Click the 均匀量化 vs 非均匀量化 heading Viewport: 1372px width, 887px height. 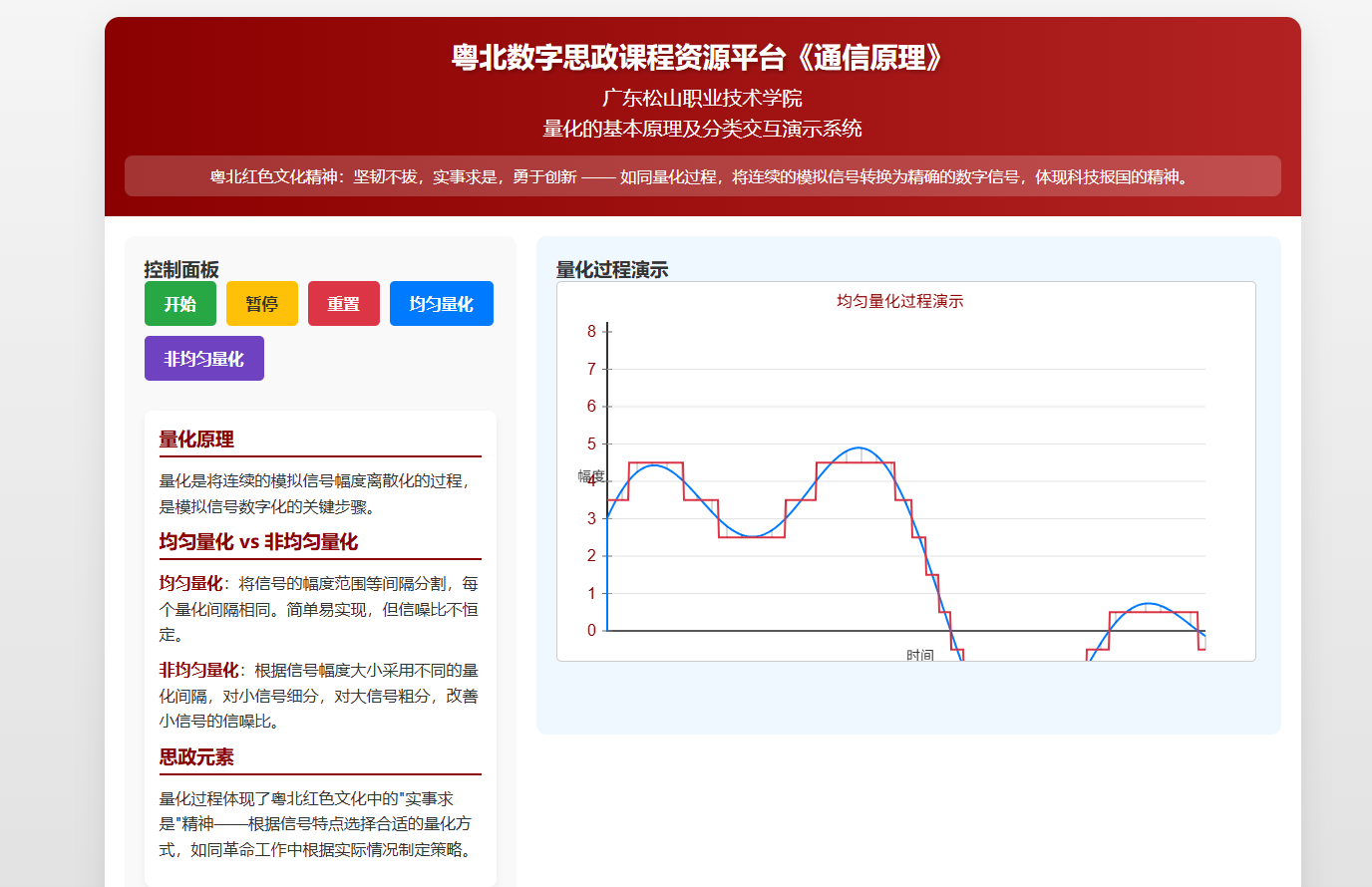258,542
